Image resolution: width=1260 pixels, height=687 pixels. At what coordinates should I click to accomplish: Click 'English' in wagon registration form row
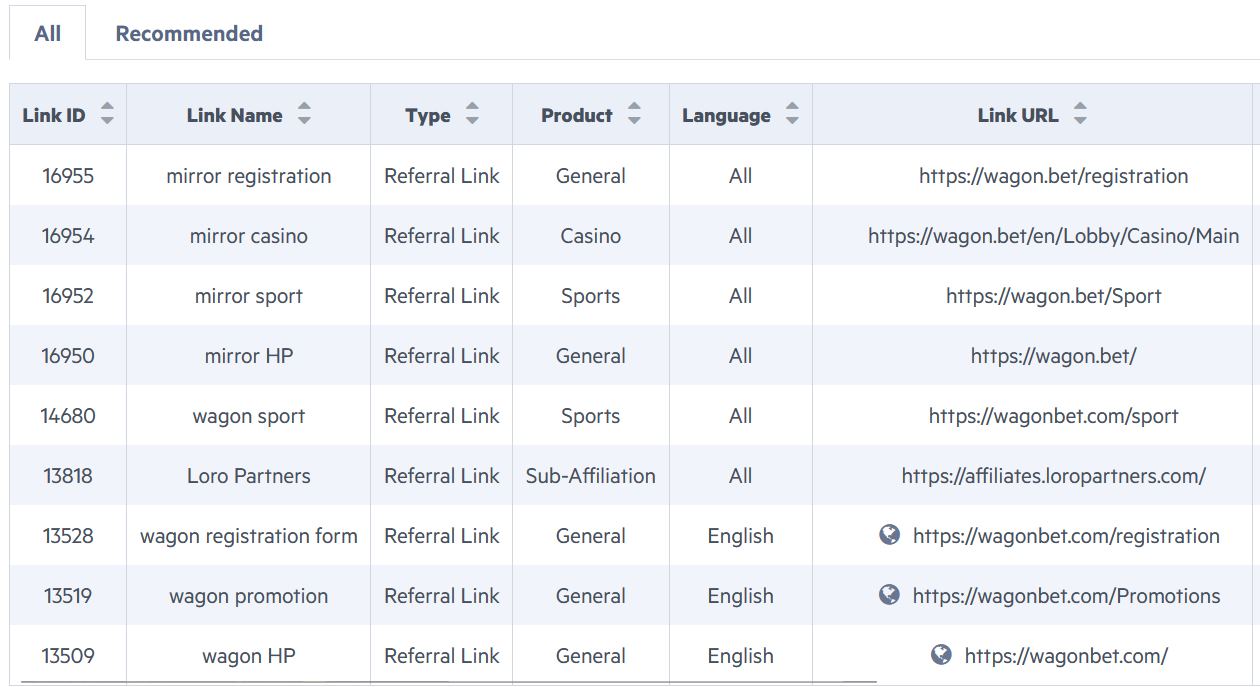point(741,536)
